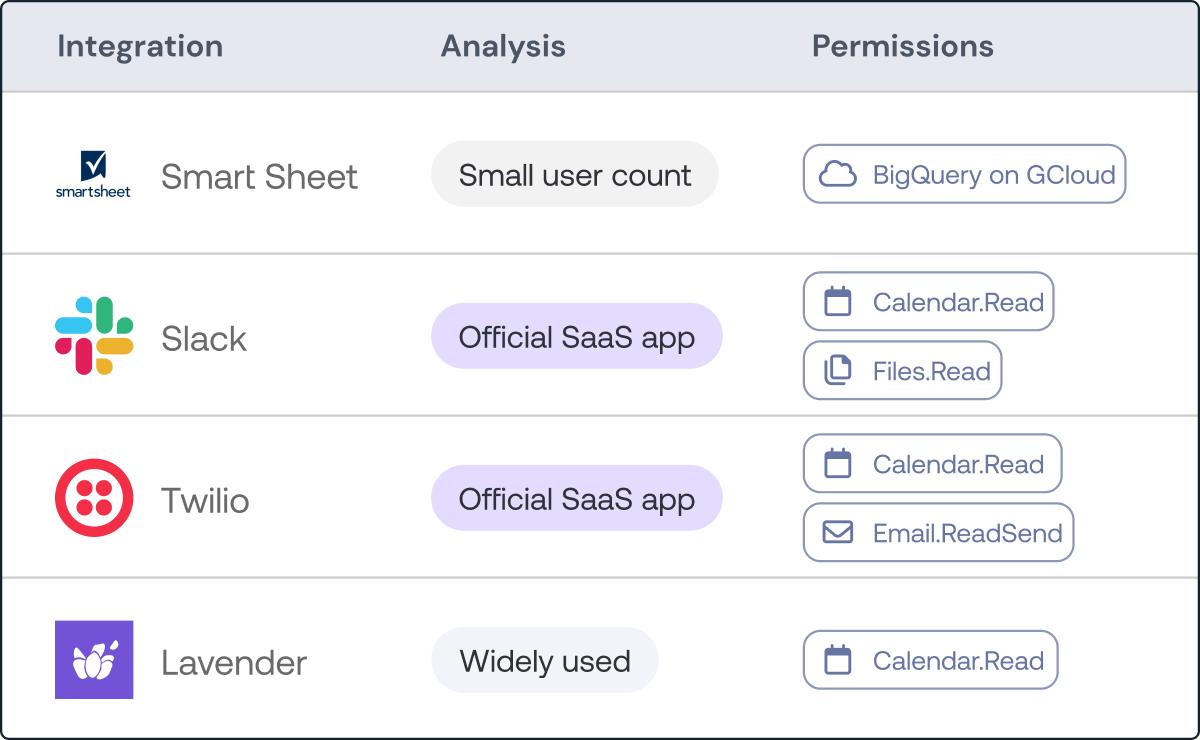The height and width of the screenshot is (740, 1200).
Task: Click the Permissions column header
Action: 902,46
